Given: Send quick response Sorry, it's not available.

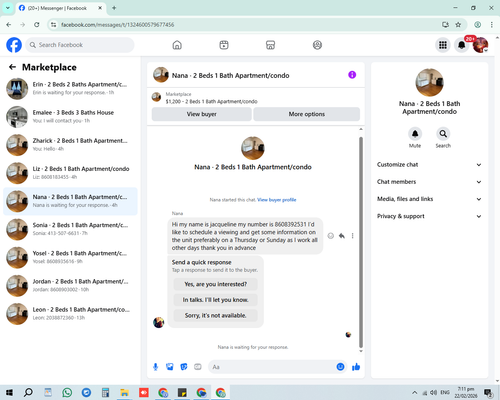Looking at the screenshot, I should tap(216, 315).
